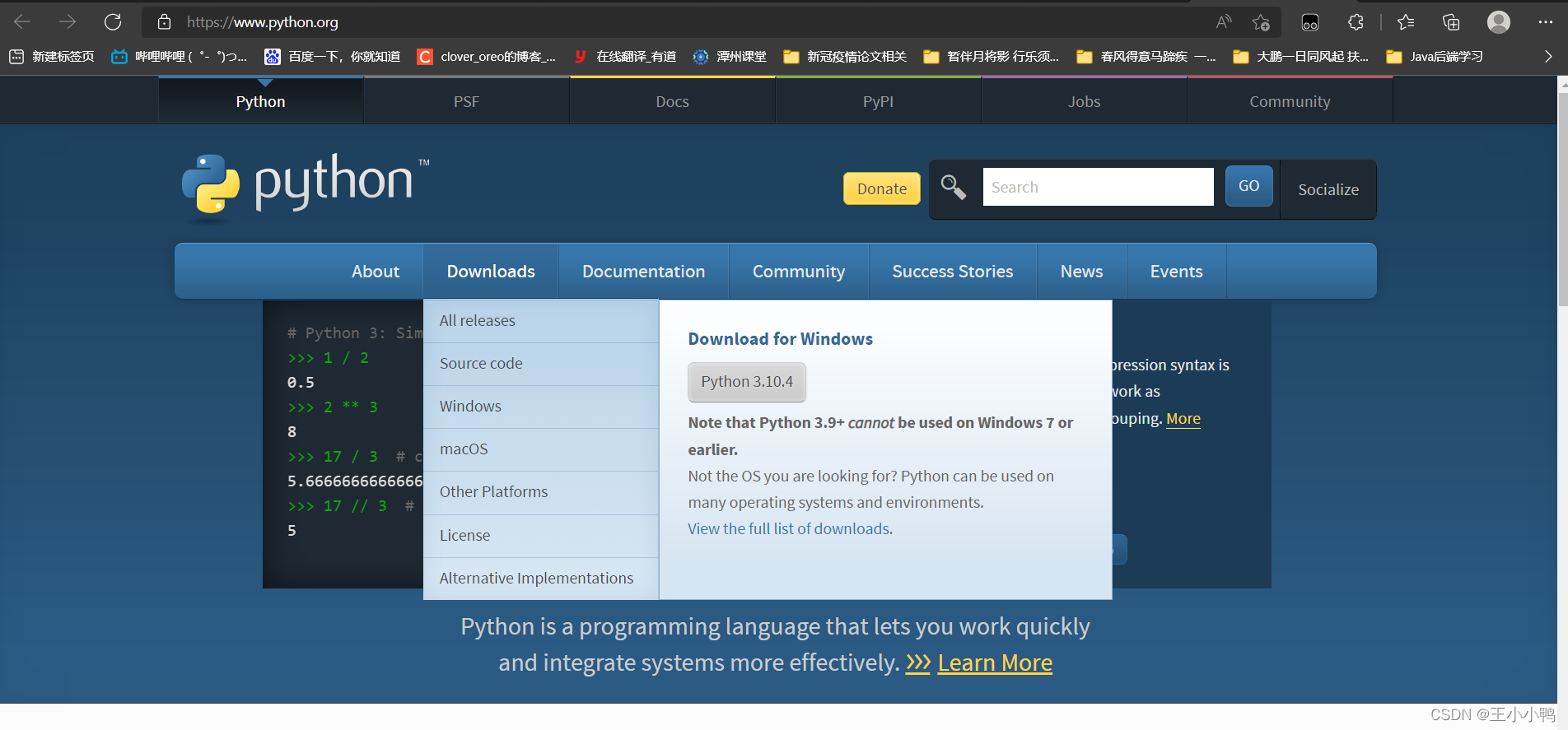Open the 大鹏一日同风起 bookmark folder

pyautogui.click(x=1300, y=56)
